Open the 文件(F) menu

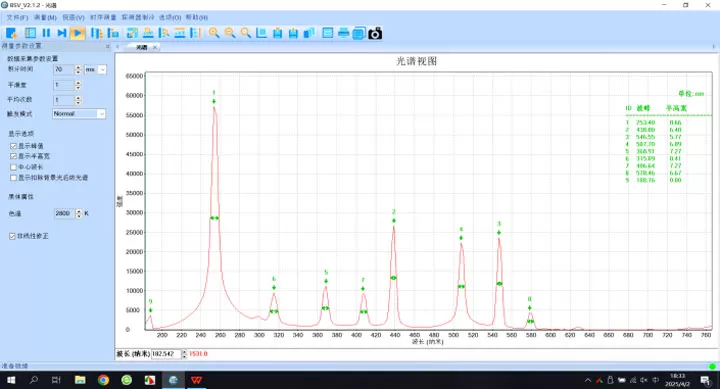[17, 17]
